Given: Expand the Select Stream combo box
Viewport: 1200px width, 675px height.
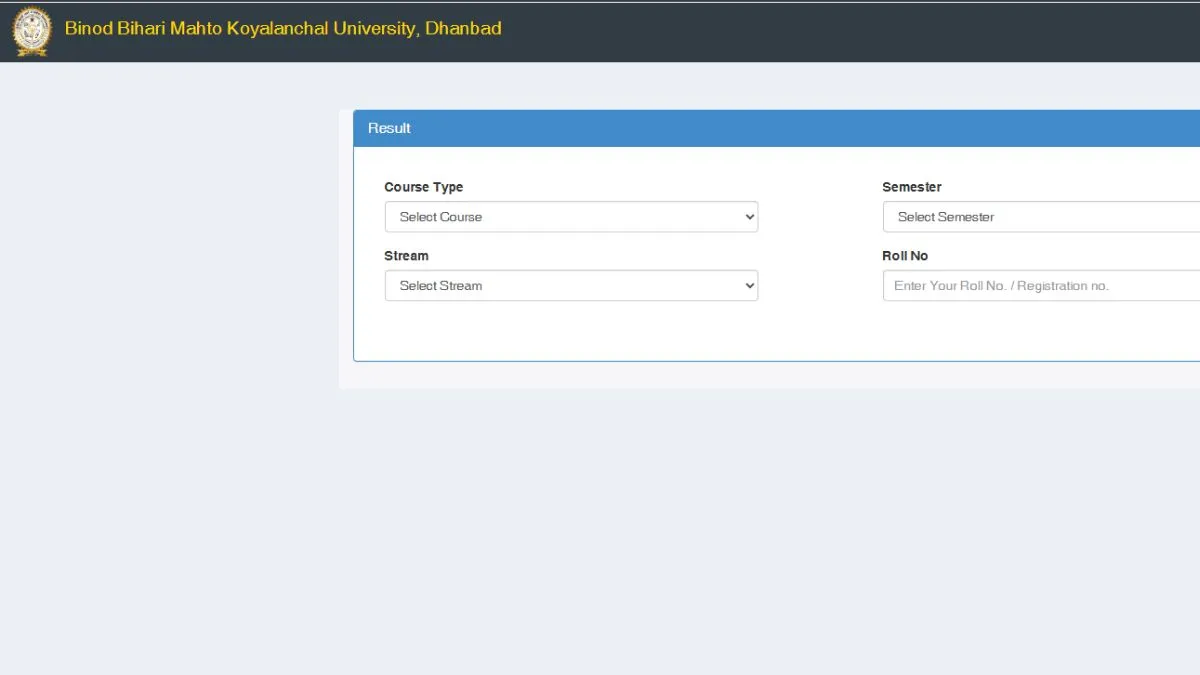Looking at the screenshot, I should point(570,285).
